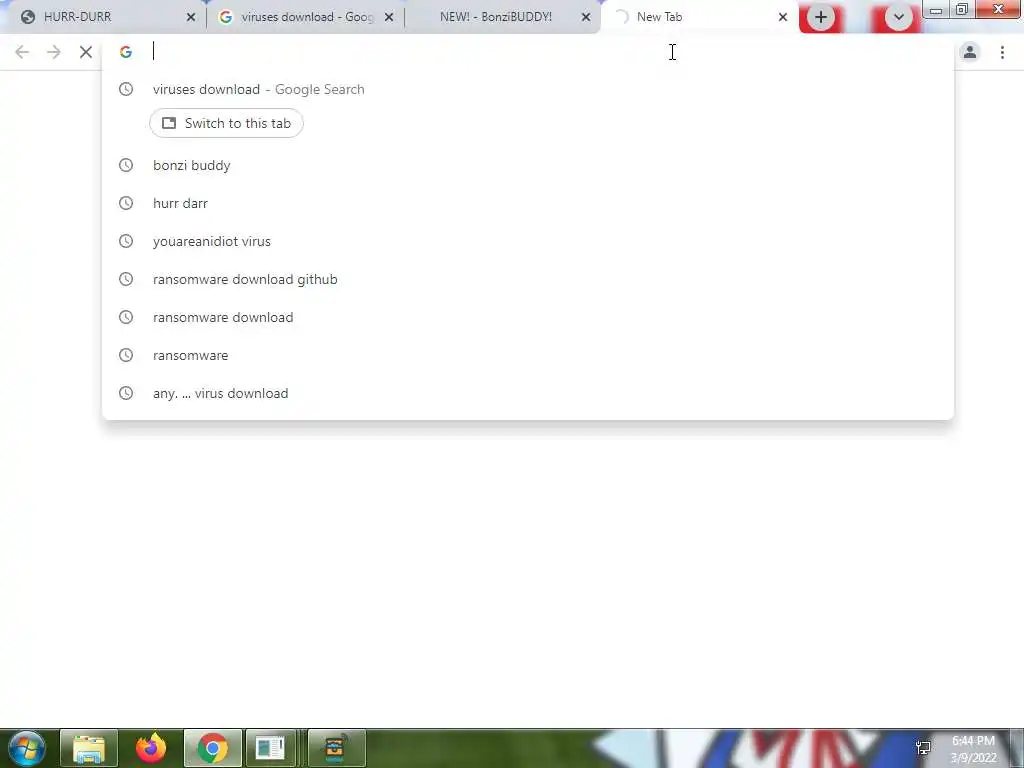Click the back navigation arrow
The image size is (1024, 768).
tap(22, 52)
